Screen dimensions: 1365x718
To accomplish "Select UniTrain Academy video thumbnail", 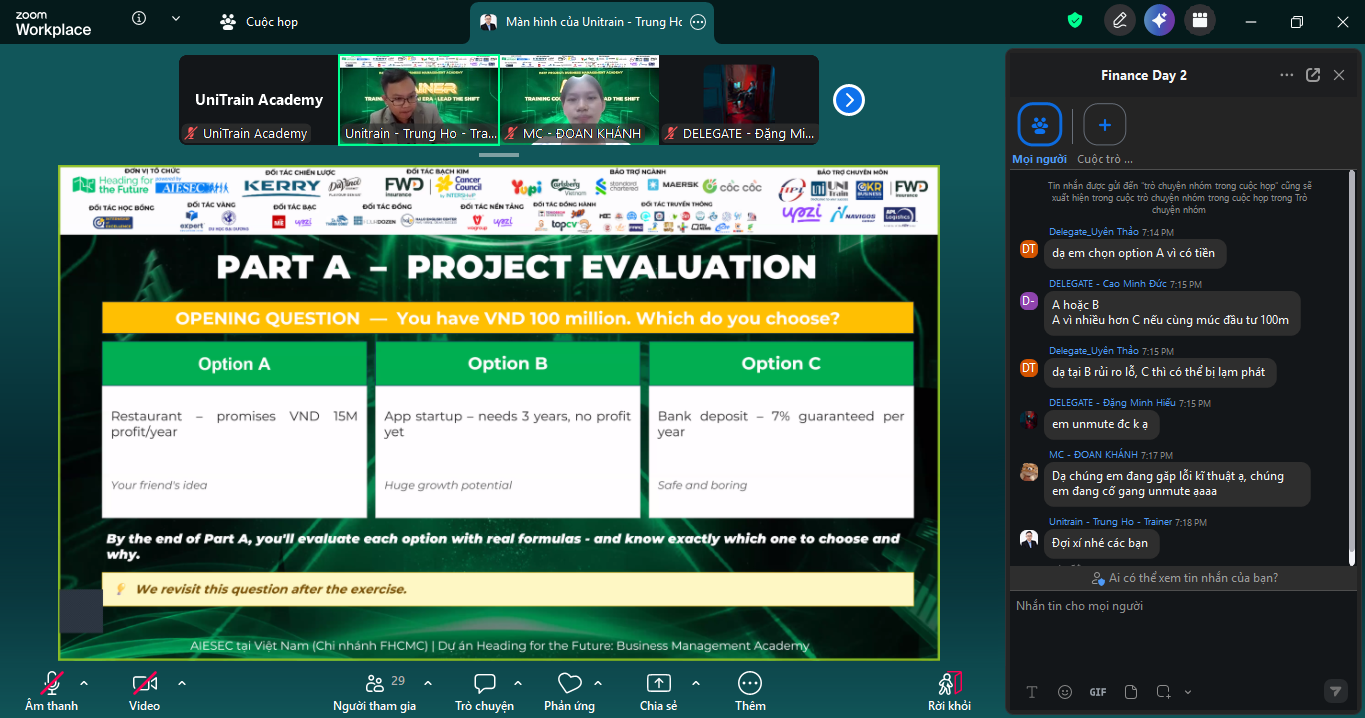I will pyautogui.click(x=259, y=100).
